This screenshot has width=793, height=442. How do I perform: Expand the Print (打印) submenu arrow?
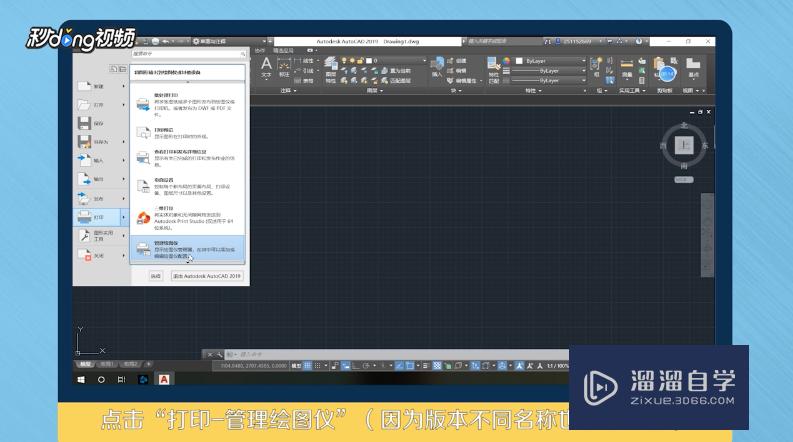click(x=123, y=217)
